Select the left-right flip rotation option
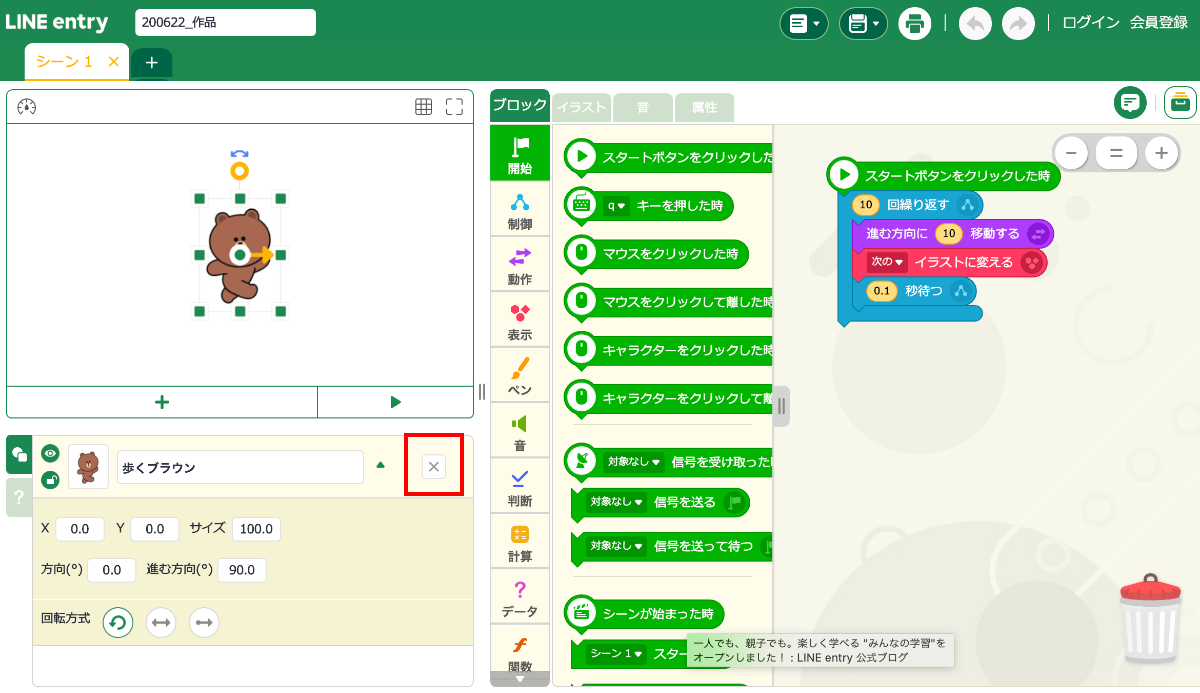The width and height of the screenshot is (1200, 693). pos(161,622)
